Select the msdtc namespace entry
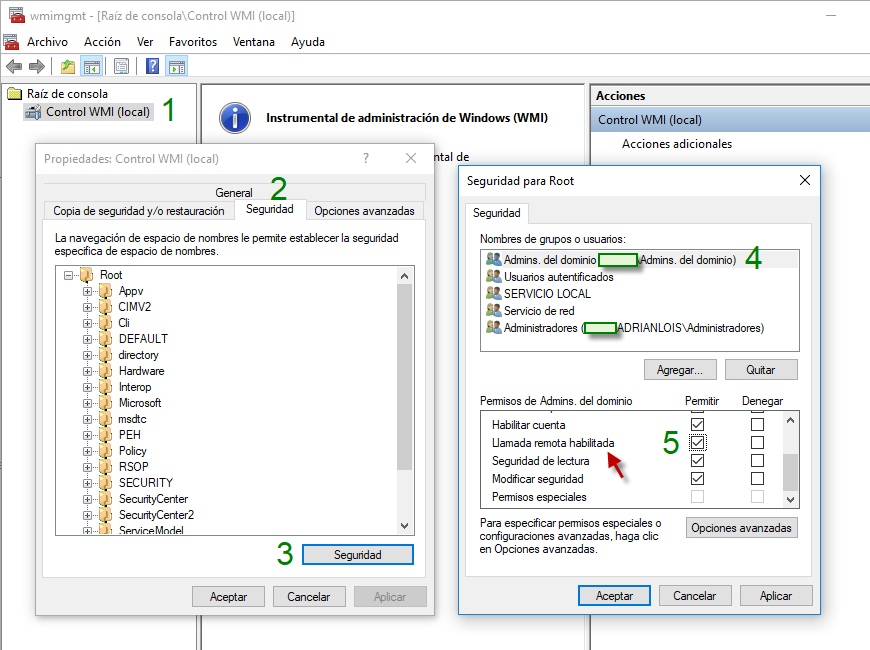The width and height of the screenshot is (870, 650). point(132,419)
